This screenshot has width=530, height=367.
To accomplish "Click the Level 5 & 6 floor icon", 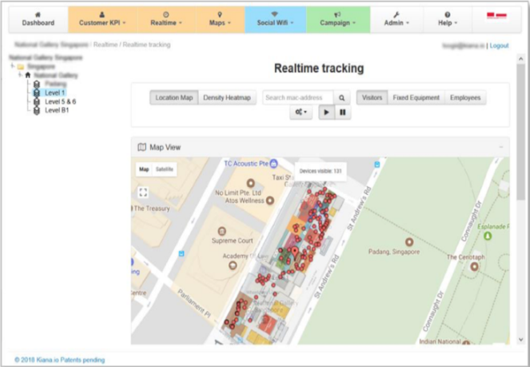I will point(37,101).
